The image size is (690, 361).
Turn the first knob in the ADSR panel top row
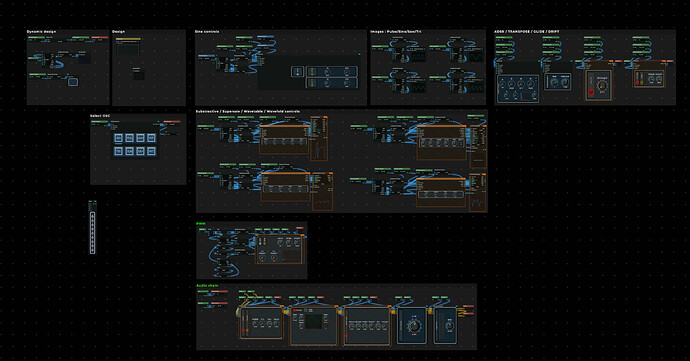tap(502, 84)
